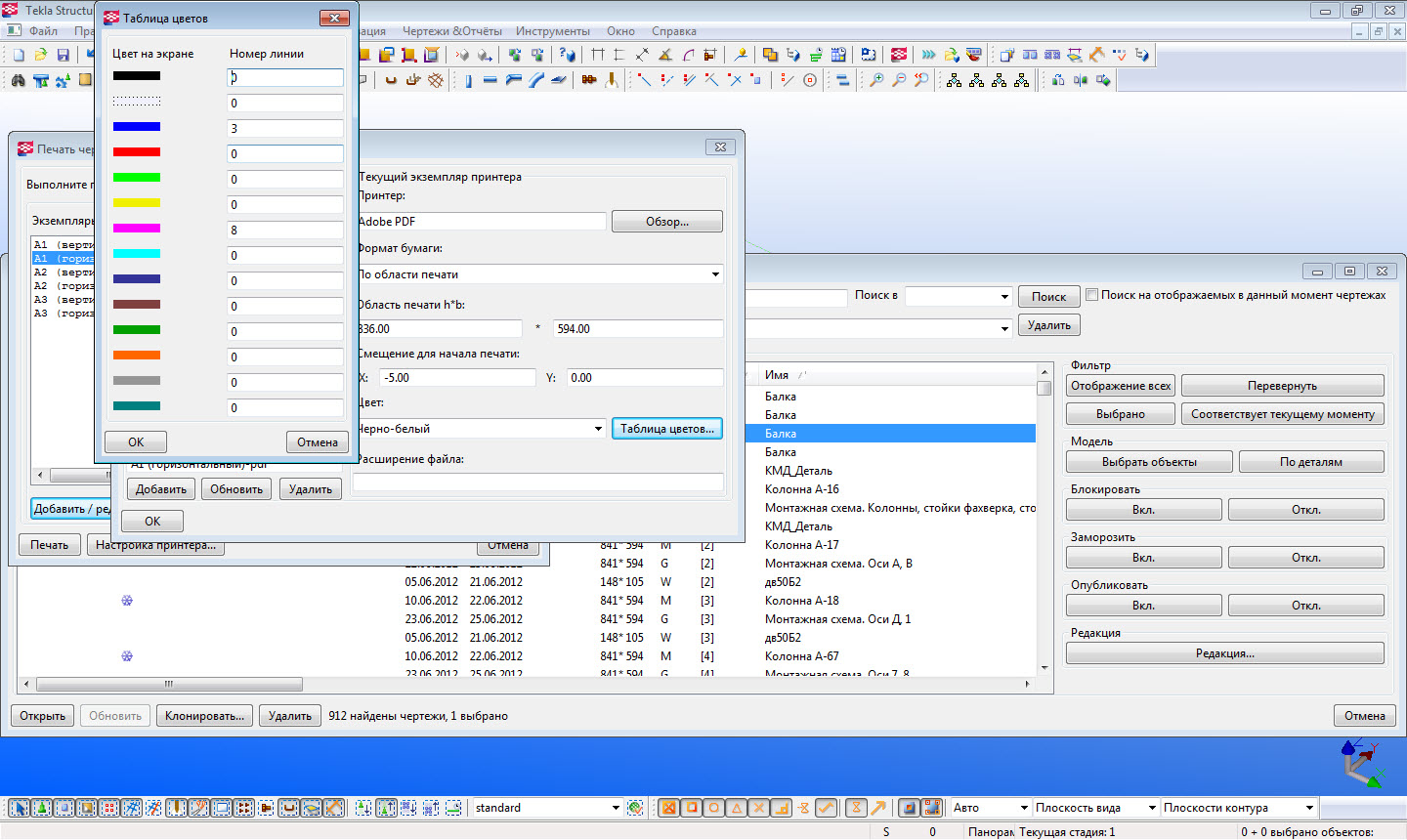
Task: Toggle the orange square snap switch
Action: [x=692, y=808]
